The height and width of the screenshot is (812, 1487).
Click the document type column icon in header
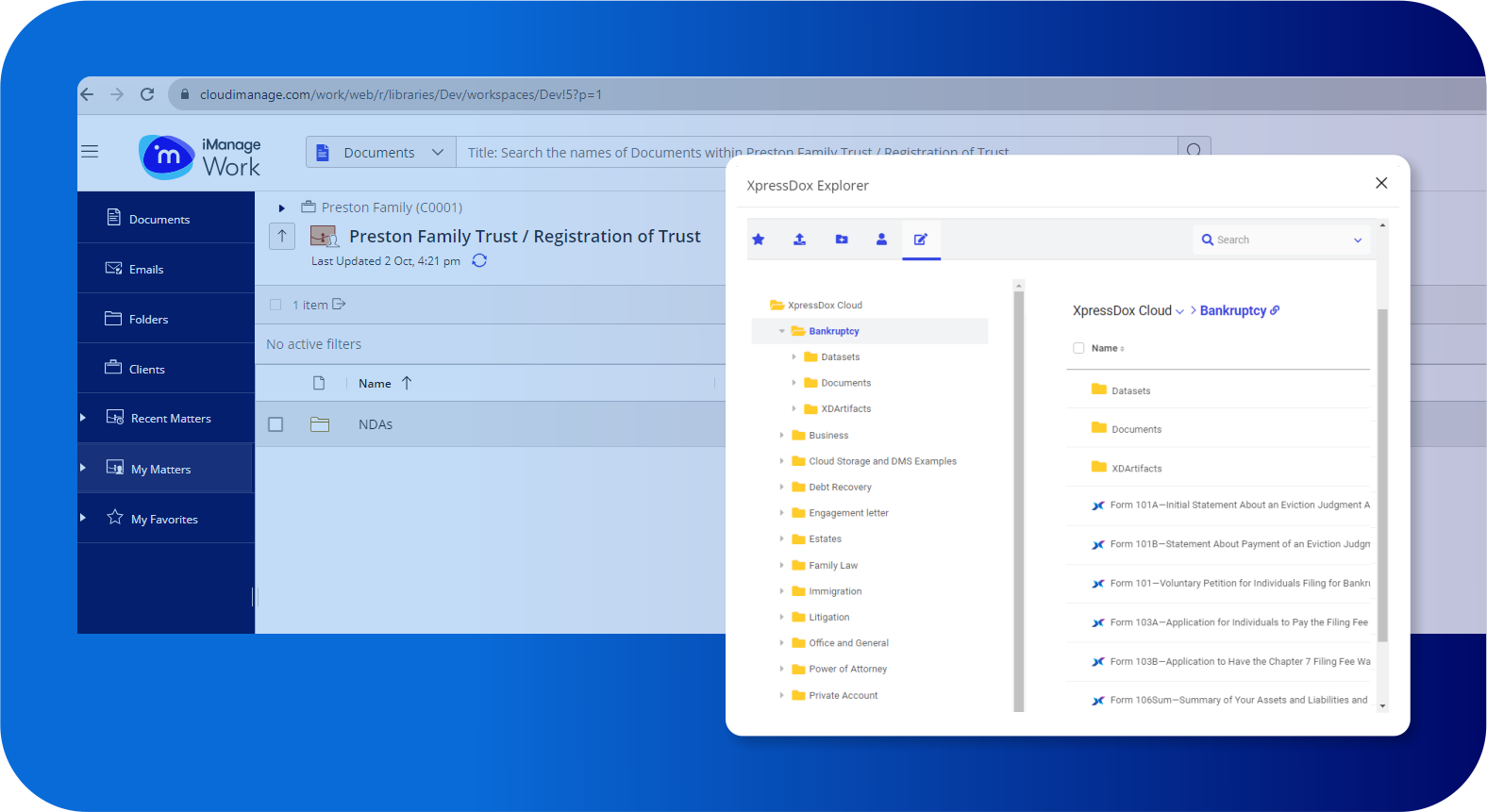[319, 383]
